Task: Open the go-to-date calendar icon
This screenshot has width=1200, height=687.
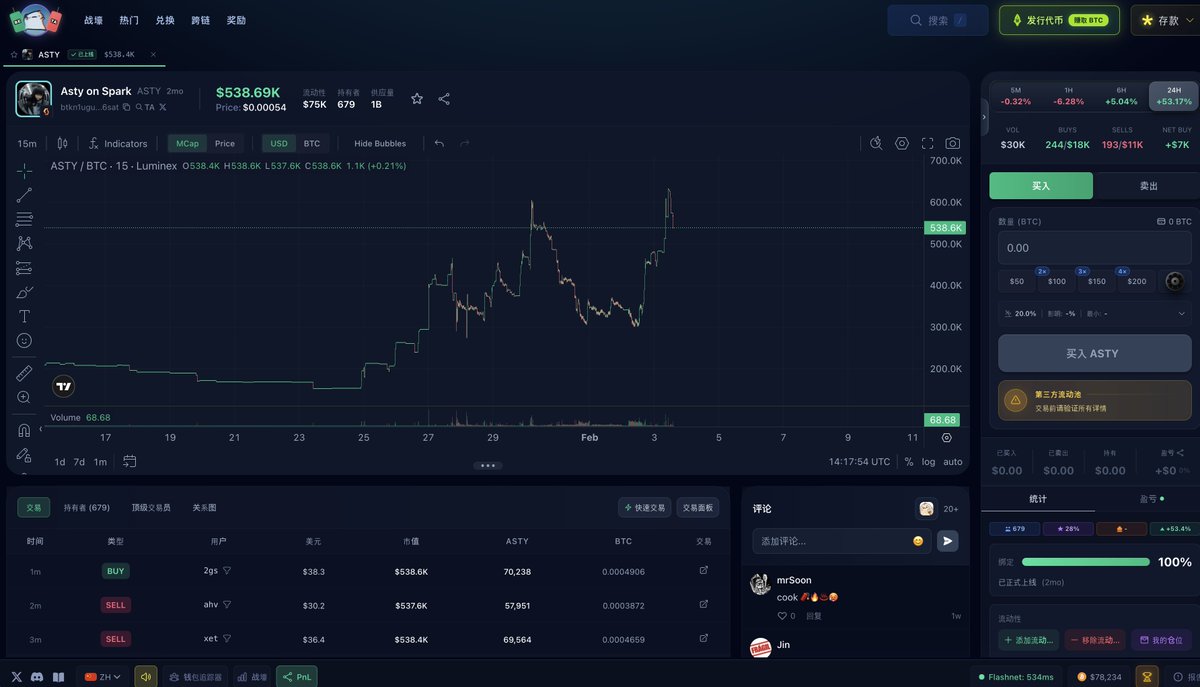Action: [130, 461]
